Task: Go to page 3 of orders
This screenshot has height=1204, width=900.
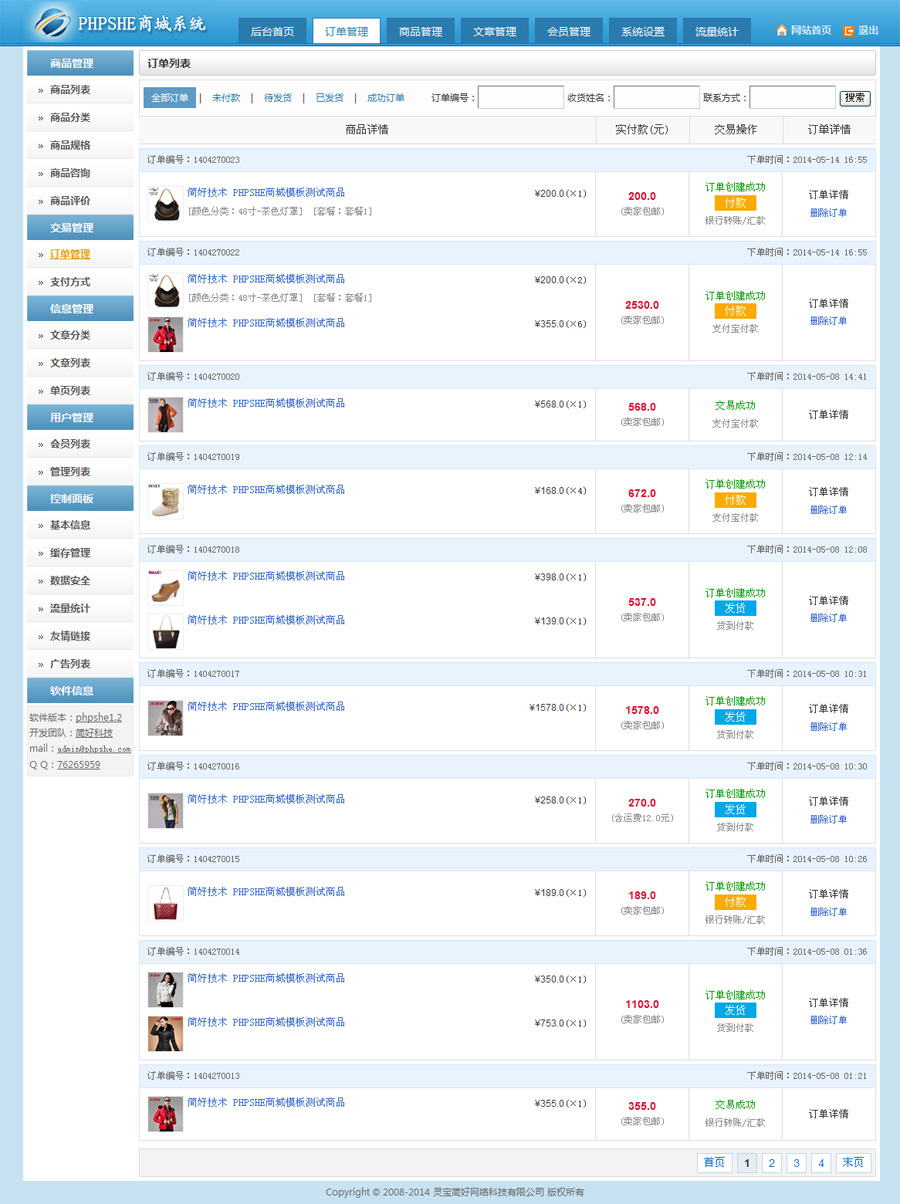Action: [x=796, y=1163]
